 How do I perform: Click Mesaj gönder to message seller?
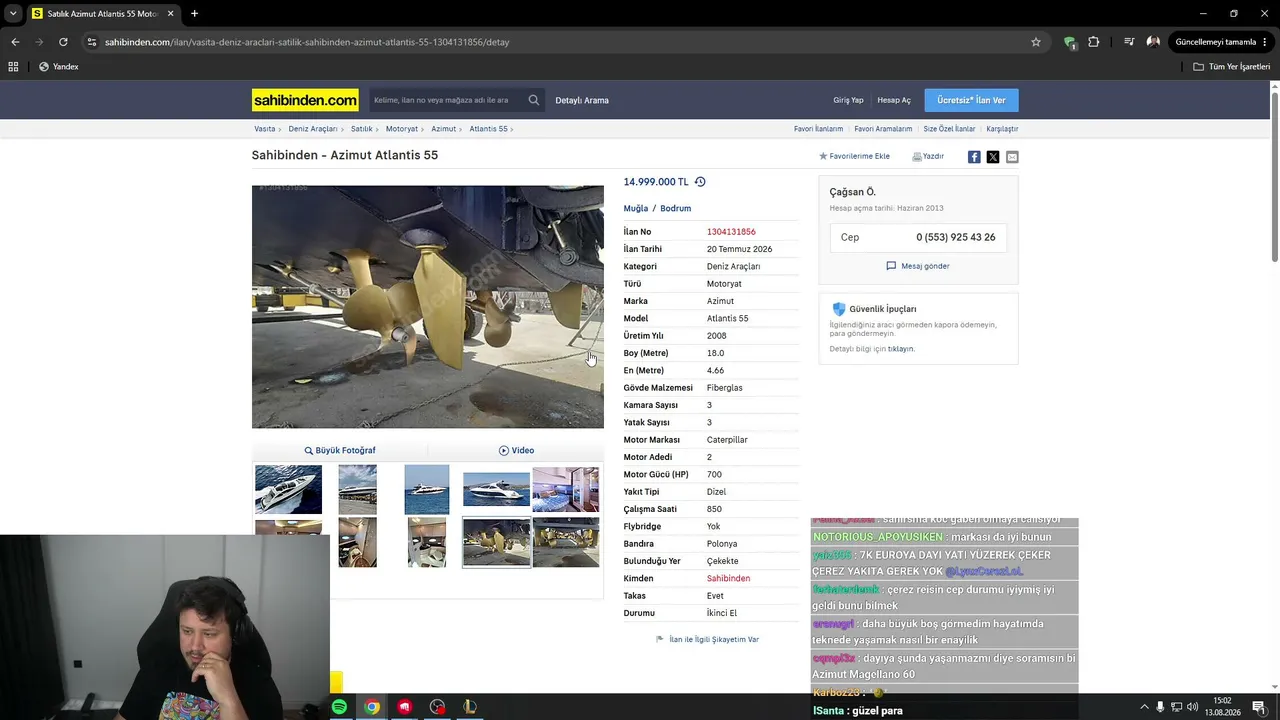[x=918, y=266]
